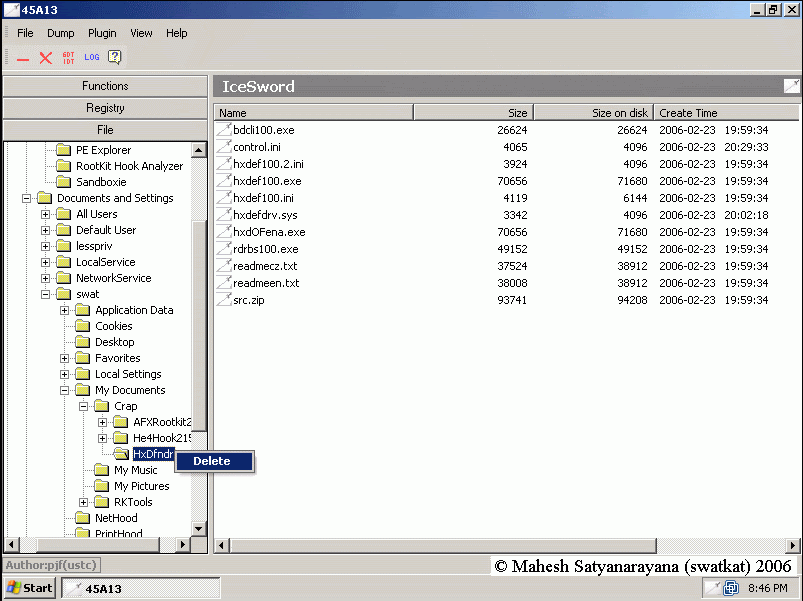Select the HxDfndr folder in tree
Image resolution: width=803 pixels, height=601 pixels.
(x=153, y=454)
